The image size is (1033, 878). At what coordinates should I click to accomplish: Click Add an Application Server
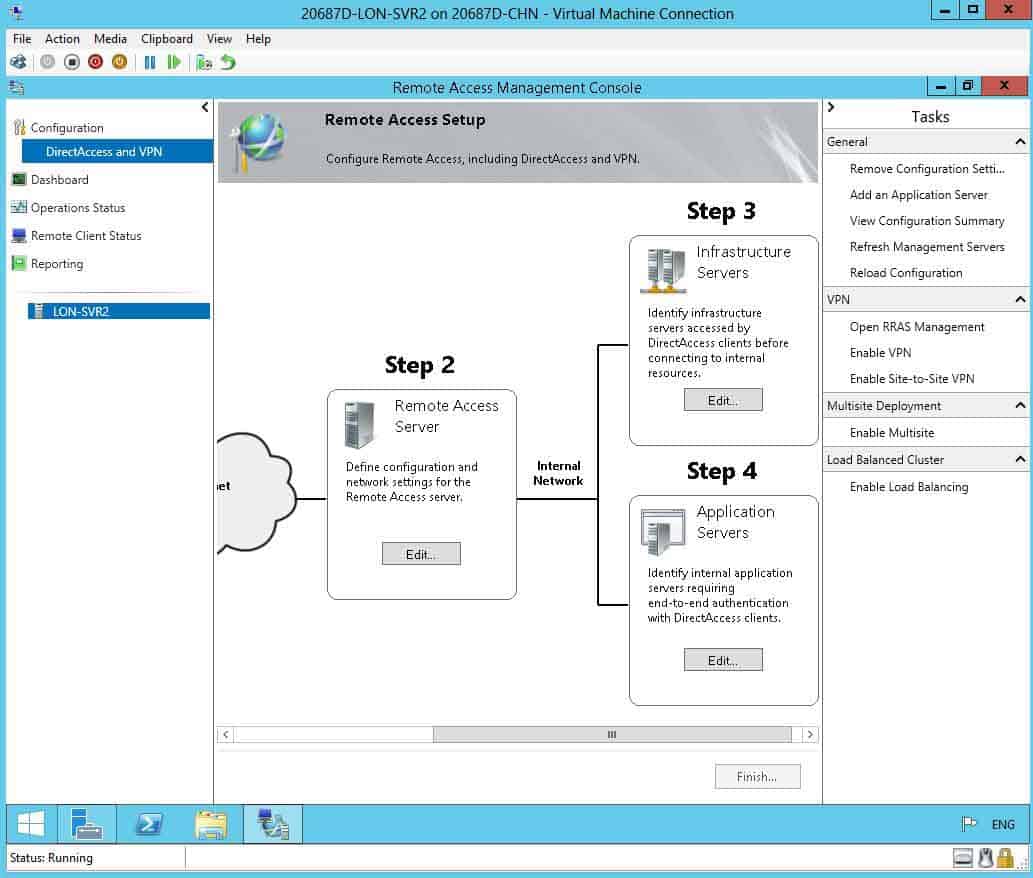918,194
